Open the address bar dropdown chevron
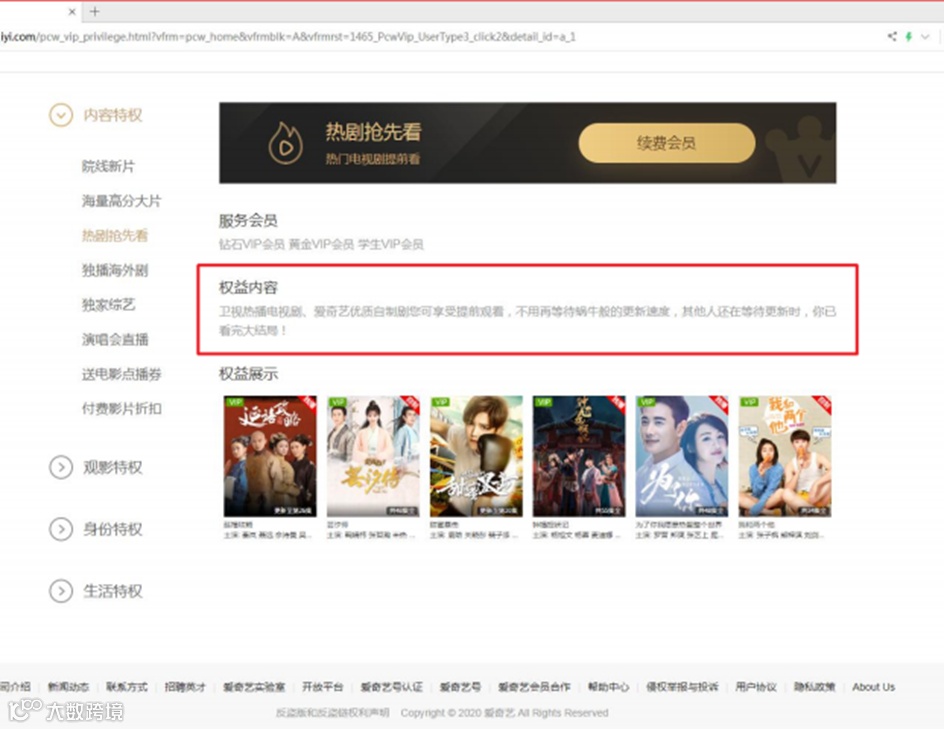This screenshot has height=729, width=944. [x=925, y=37]
